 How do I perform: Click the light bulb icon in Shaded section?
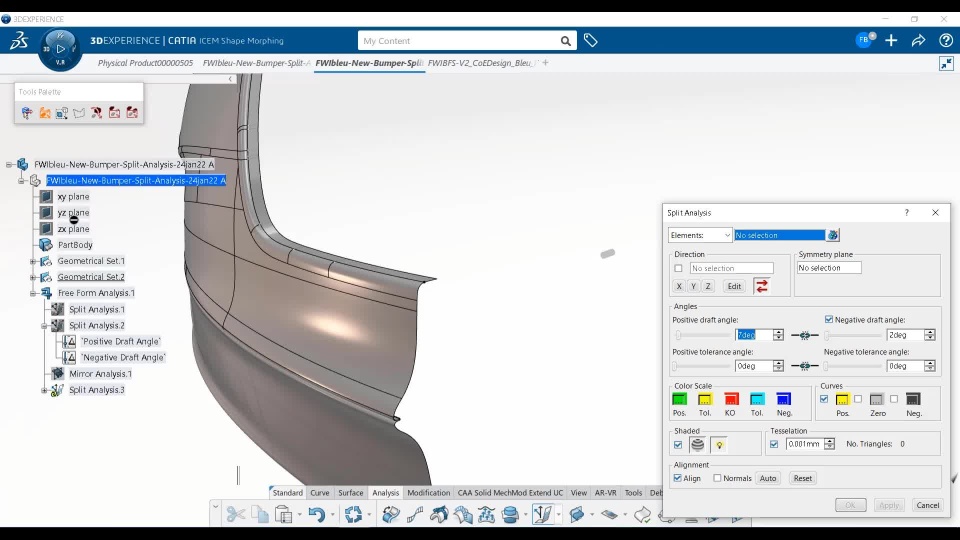tap(718, 444)
